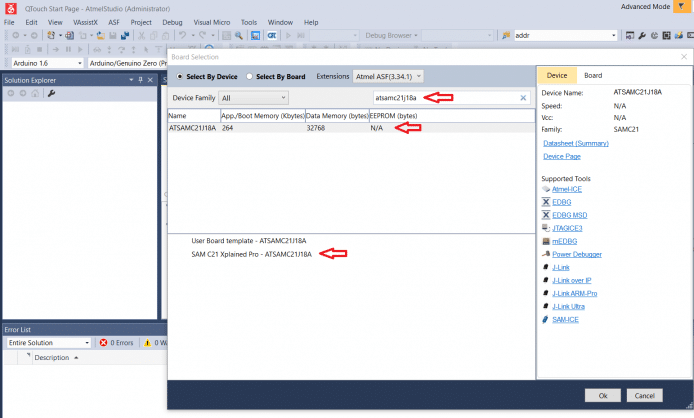Choose the 'Select By Board' radio option
The width and height of the screenshot is (694, 418).
(250, 76)
